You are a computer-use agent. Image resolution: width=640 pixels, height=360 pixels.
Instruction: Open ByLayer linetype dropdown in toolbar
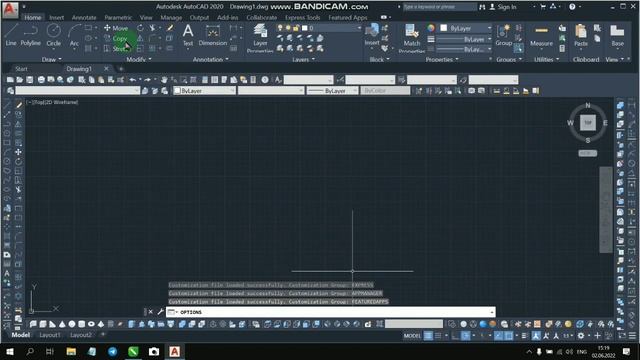tap(332, 91)
